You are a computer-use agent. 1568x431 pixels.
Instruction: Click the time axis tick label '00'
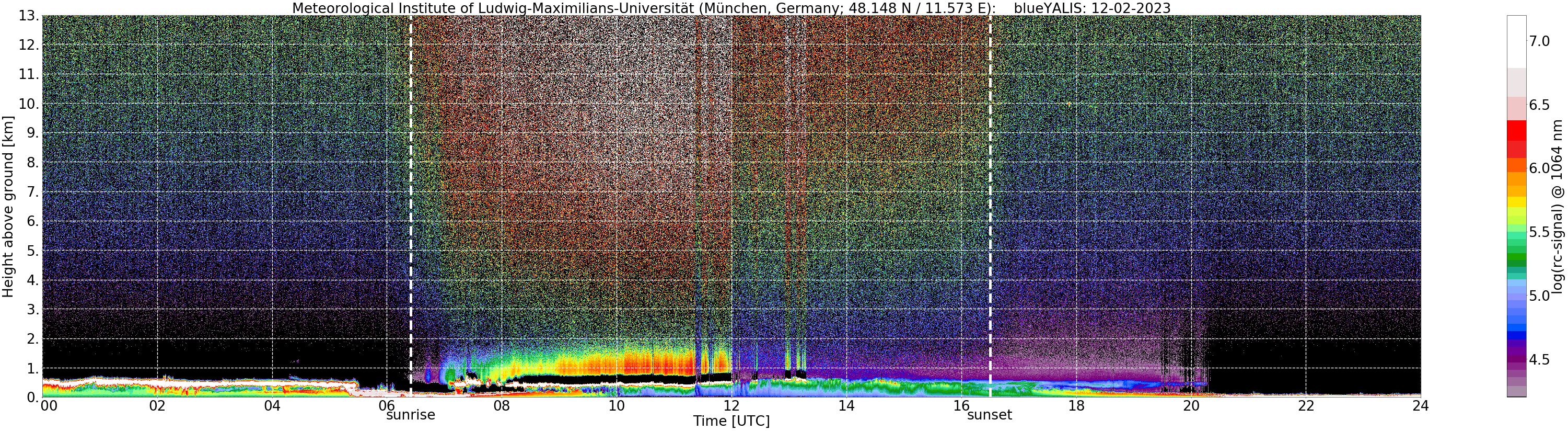tap(48, 406)
